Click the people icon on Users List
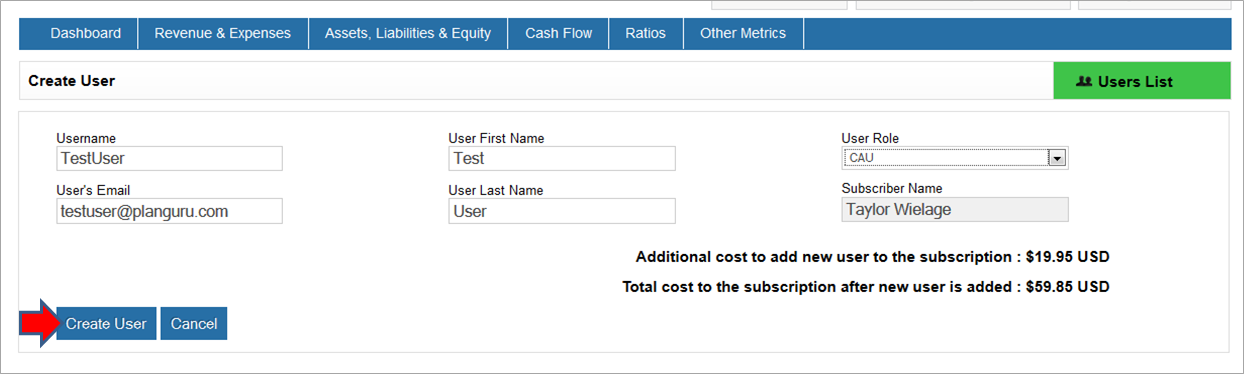The width and height of the screenshot is (1244, 374). [1084, 81]
